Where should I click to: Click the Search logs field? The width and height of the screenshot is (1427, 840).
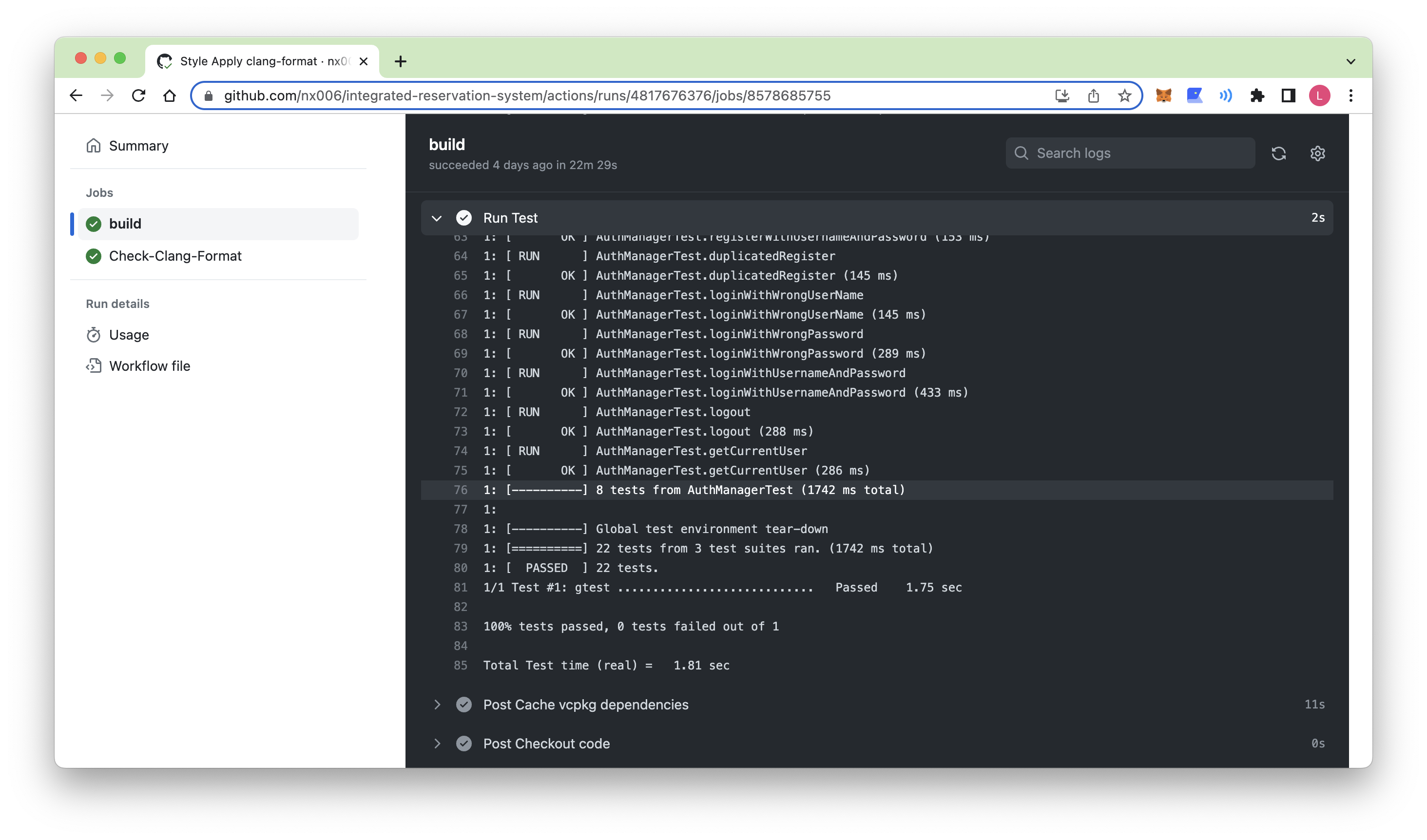pos(1130,153)
